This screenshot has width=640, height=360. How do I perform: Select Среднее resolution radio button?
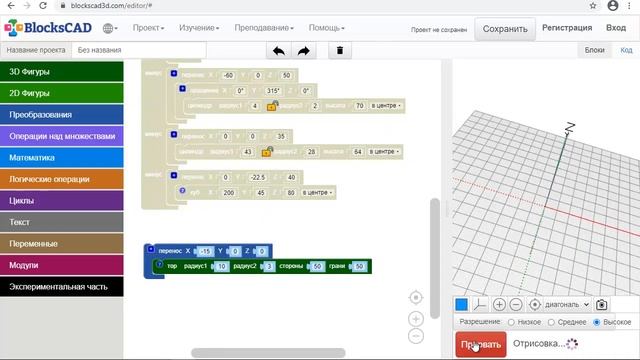point(551,322)
